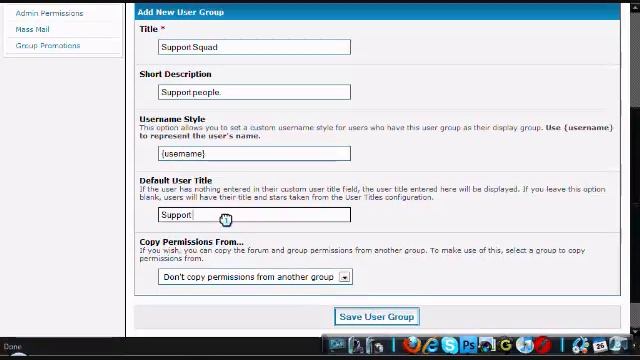Open the blue people icon in dock
The width and height of the screenshot is (640, 360).
580,345
